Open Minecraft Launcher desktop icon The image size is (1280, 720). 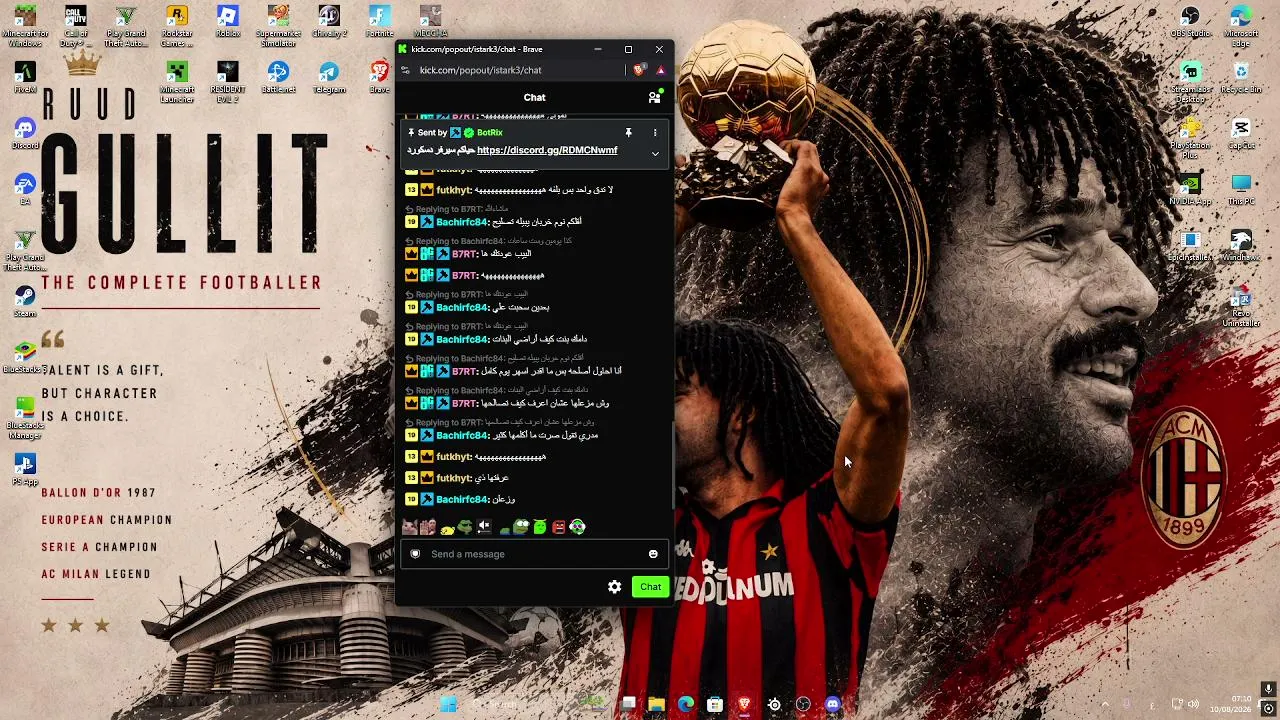(177, 83)
